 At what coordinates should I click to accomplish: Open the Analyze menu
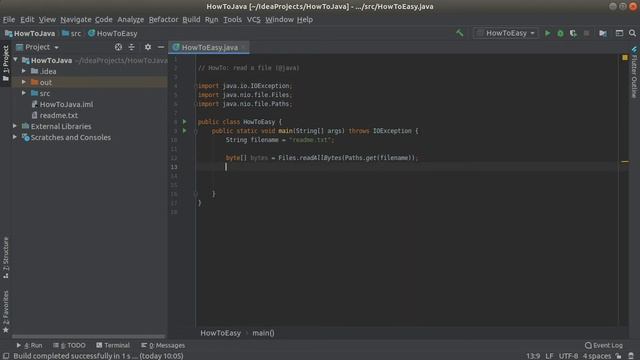point(130,20)
